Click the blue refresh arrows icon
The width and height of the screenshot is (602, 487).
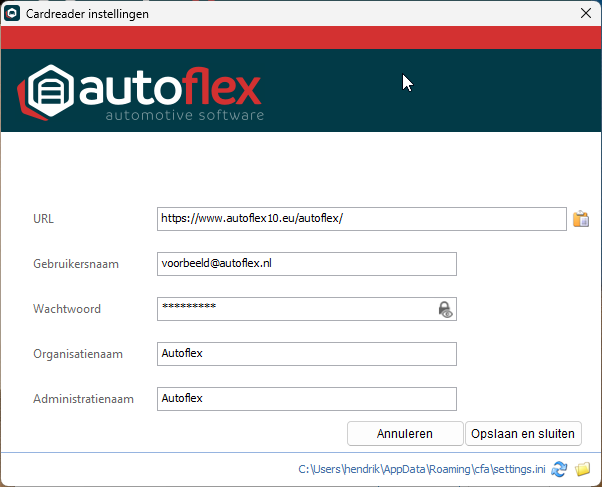[x=560, y=469]
